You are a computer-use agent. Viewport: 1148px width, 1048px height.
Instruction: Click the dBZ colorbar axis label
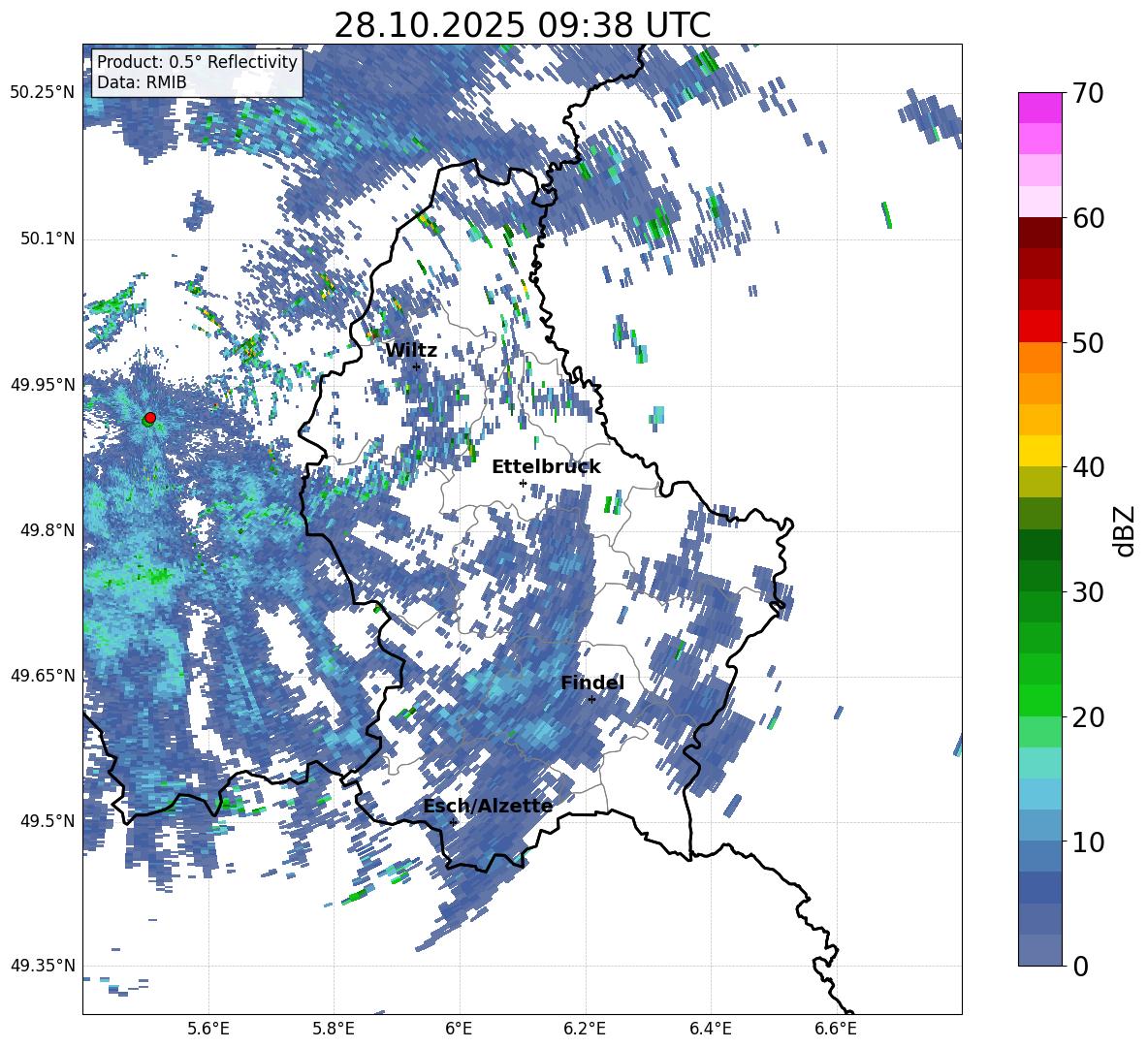point(1124,530)
